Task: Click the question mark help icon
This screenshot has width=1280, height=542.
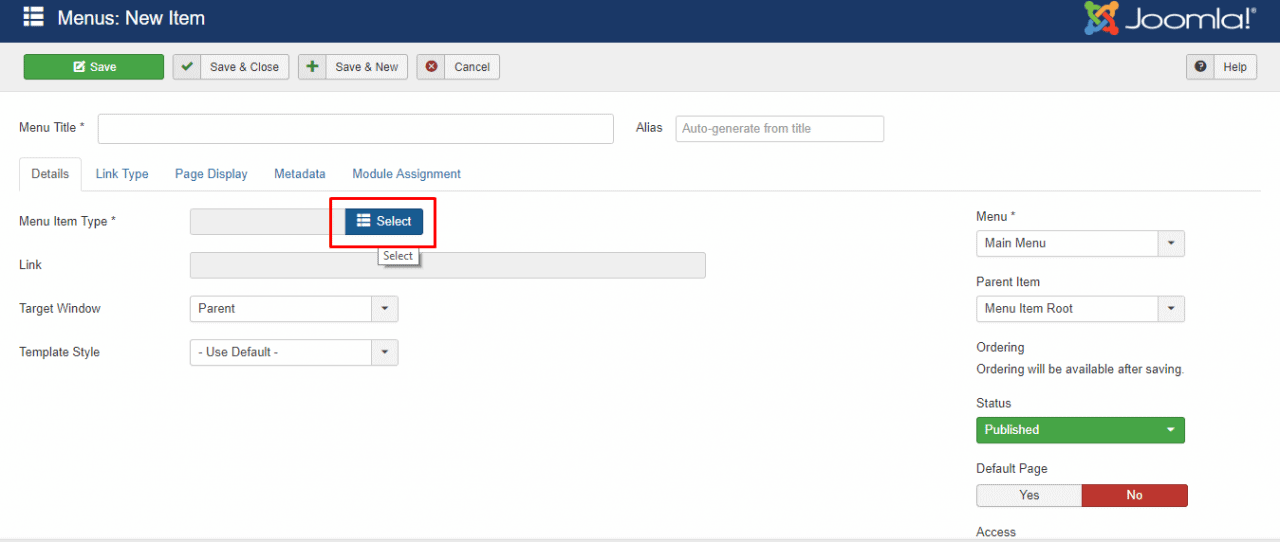Action: click(1200, 67)
